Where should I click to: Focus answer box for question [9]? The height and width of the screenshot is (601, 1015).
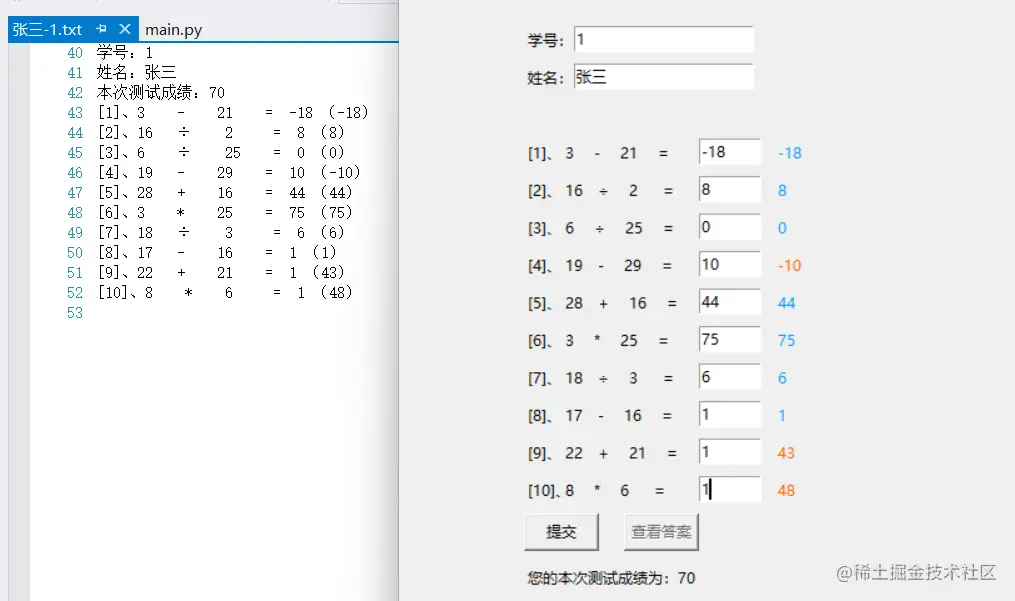pyautogui.click(x=730, y=453)
